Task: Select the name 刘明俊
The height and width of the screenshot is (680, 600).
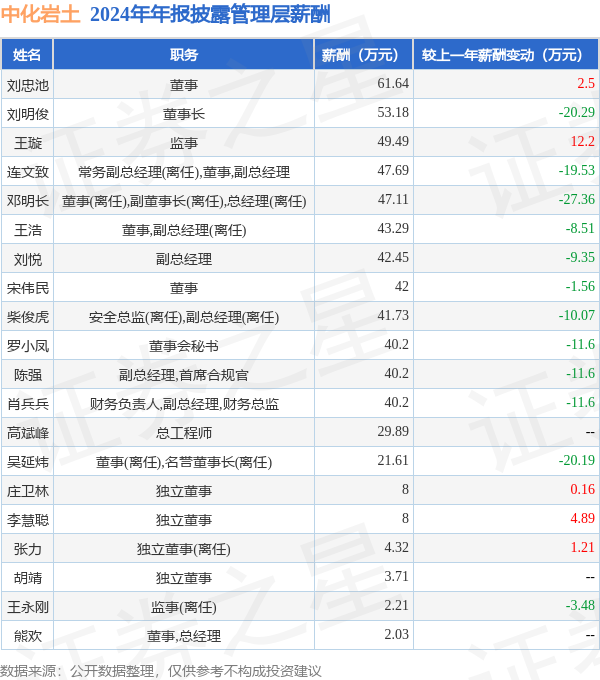Action: pos(28,114)
